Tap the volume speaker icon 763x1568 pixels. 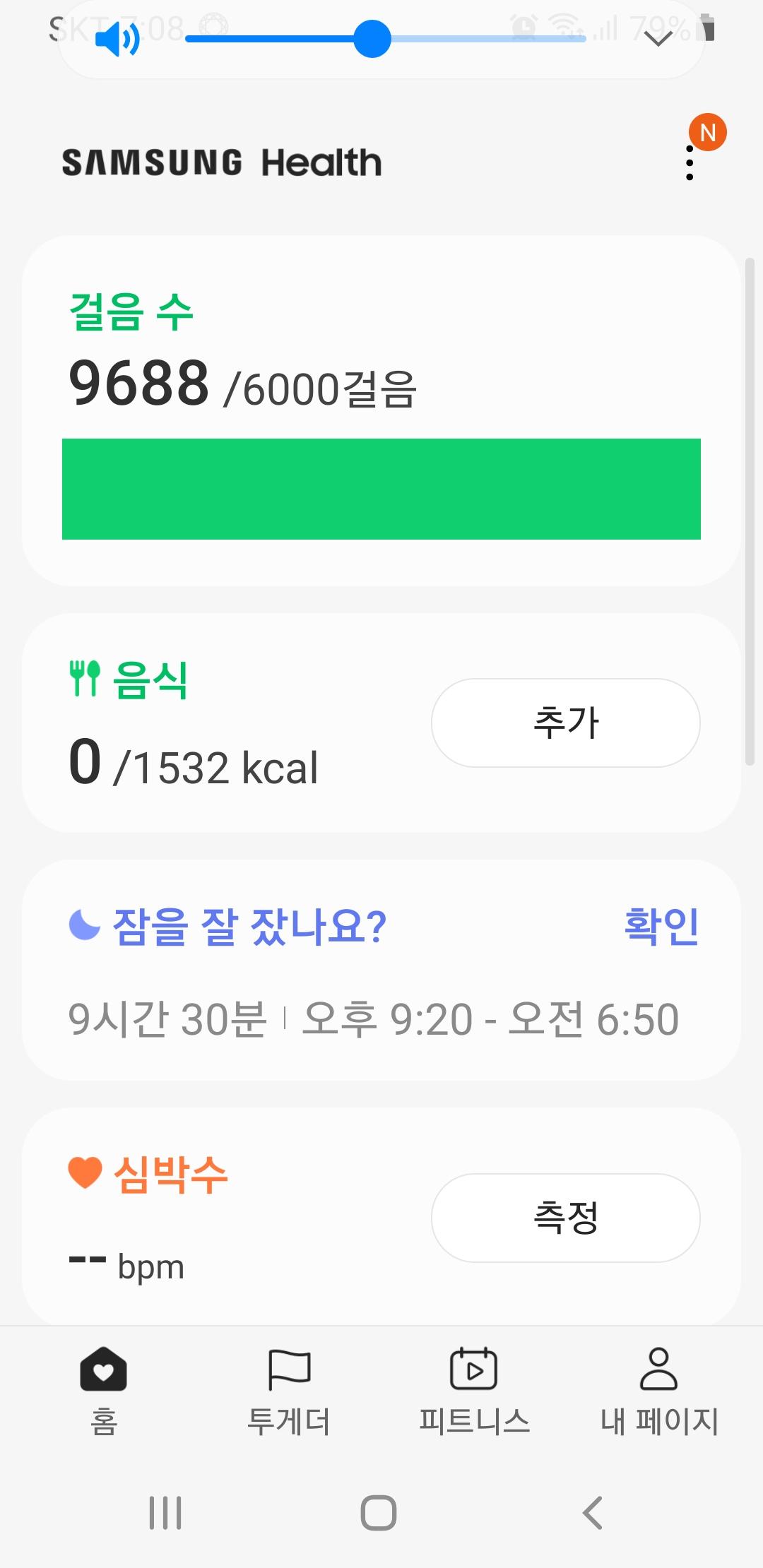coord(117,39)
